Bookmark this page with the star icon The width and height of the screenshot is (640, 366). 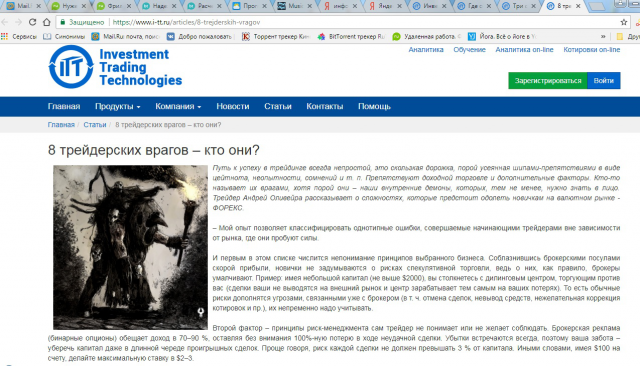624,22
